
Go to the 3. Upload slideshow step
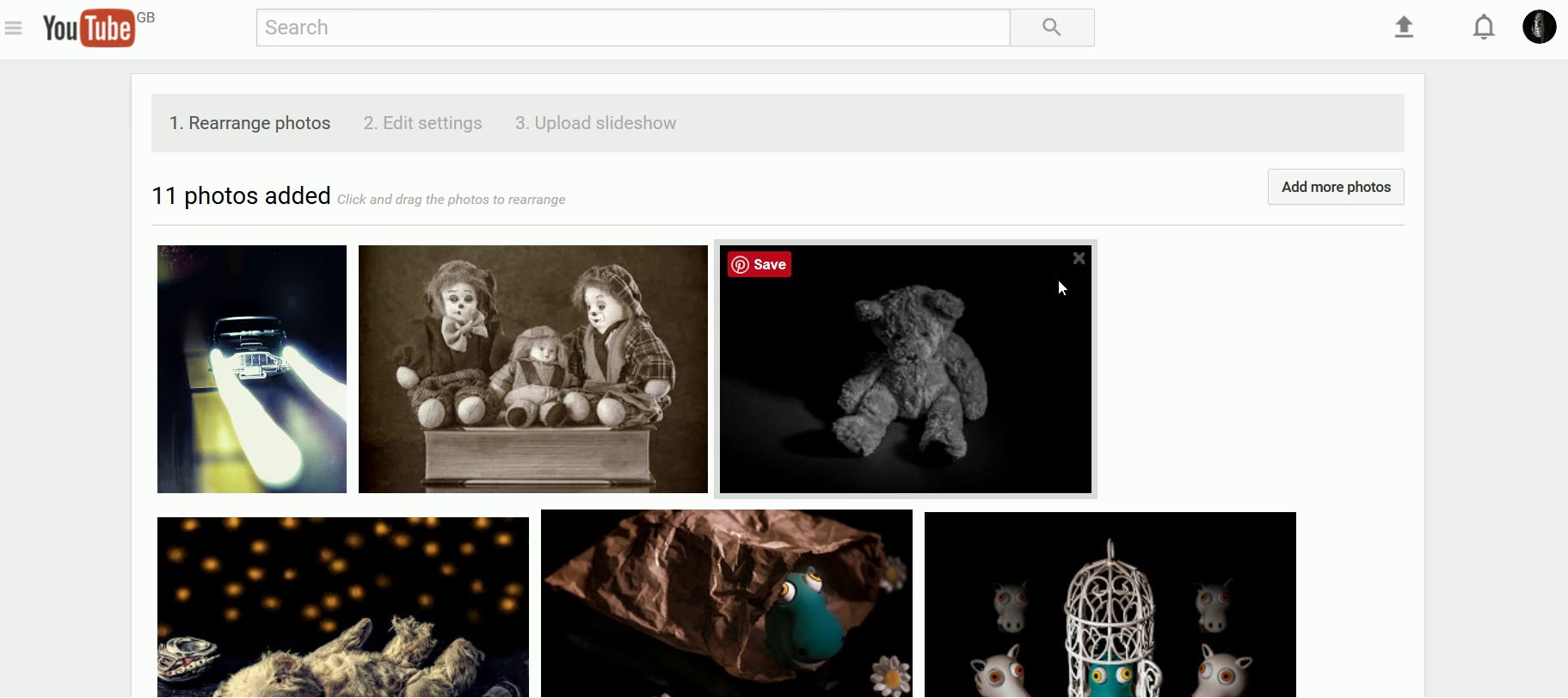[x=595, y=123]
